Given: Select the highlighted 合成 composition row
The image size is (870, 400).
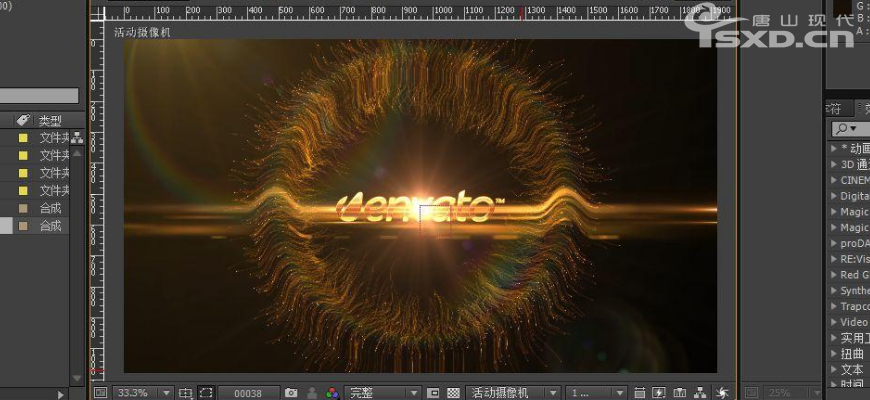Looking at the screenshot, I should (x=34, y=226).
